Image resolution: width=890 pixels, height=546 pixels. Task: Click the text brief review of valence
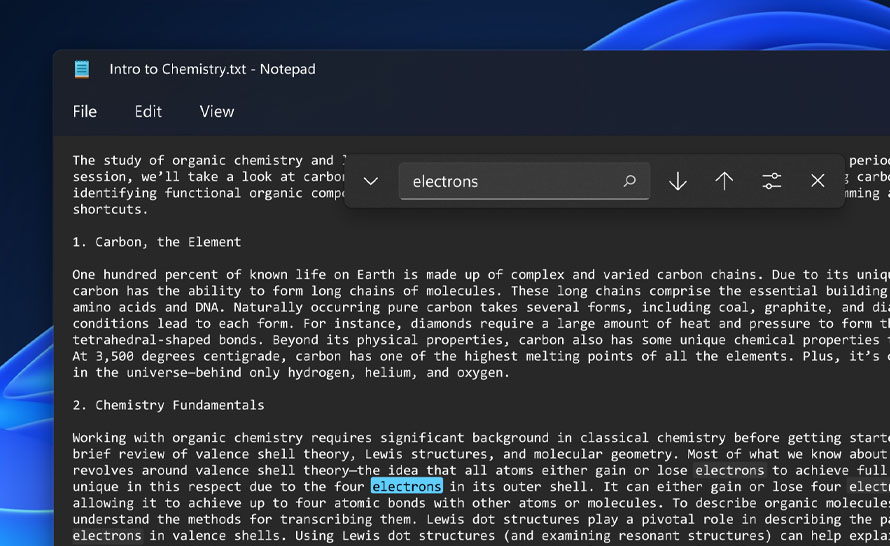161,455
